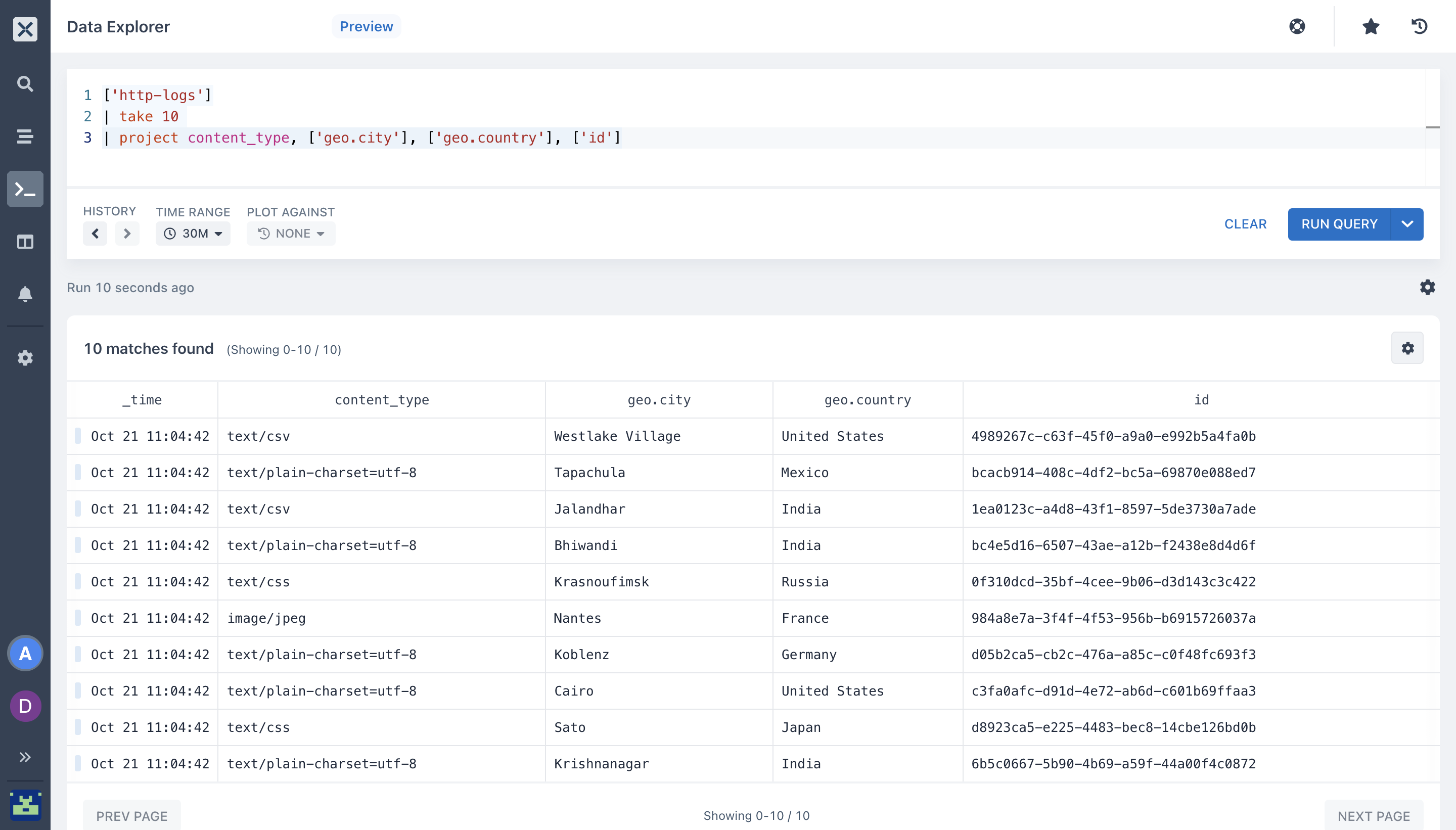Image resolution: width=1456 pixels, height=830 pixels.
Task: Open query history via the clock icon
Action: point(1419,26)
